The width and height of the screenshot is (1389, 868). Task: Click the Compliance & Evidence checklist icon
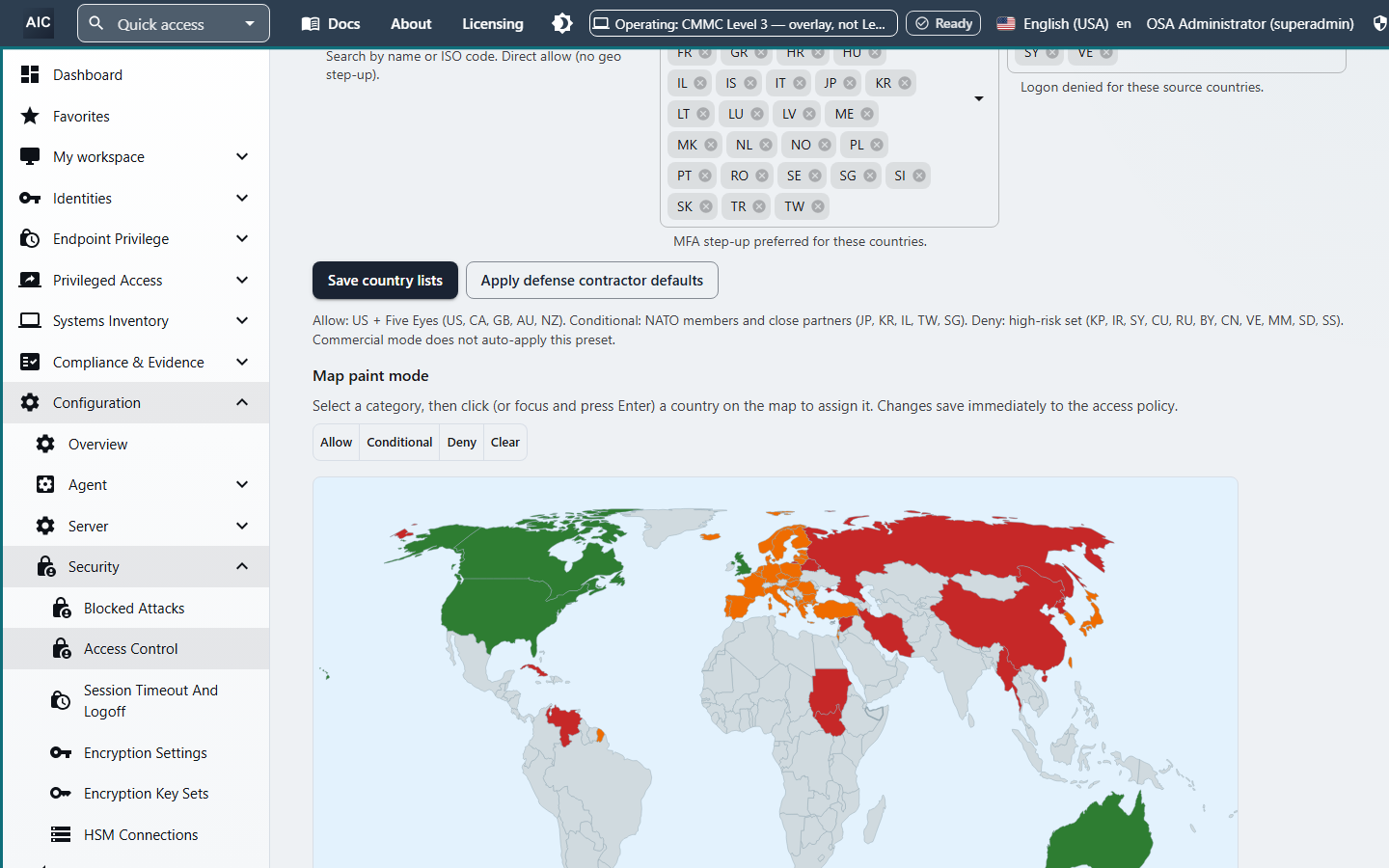(x=30, y=362)
